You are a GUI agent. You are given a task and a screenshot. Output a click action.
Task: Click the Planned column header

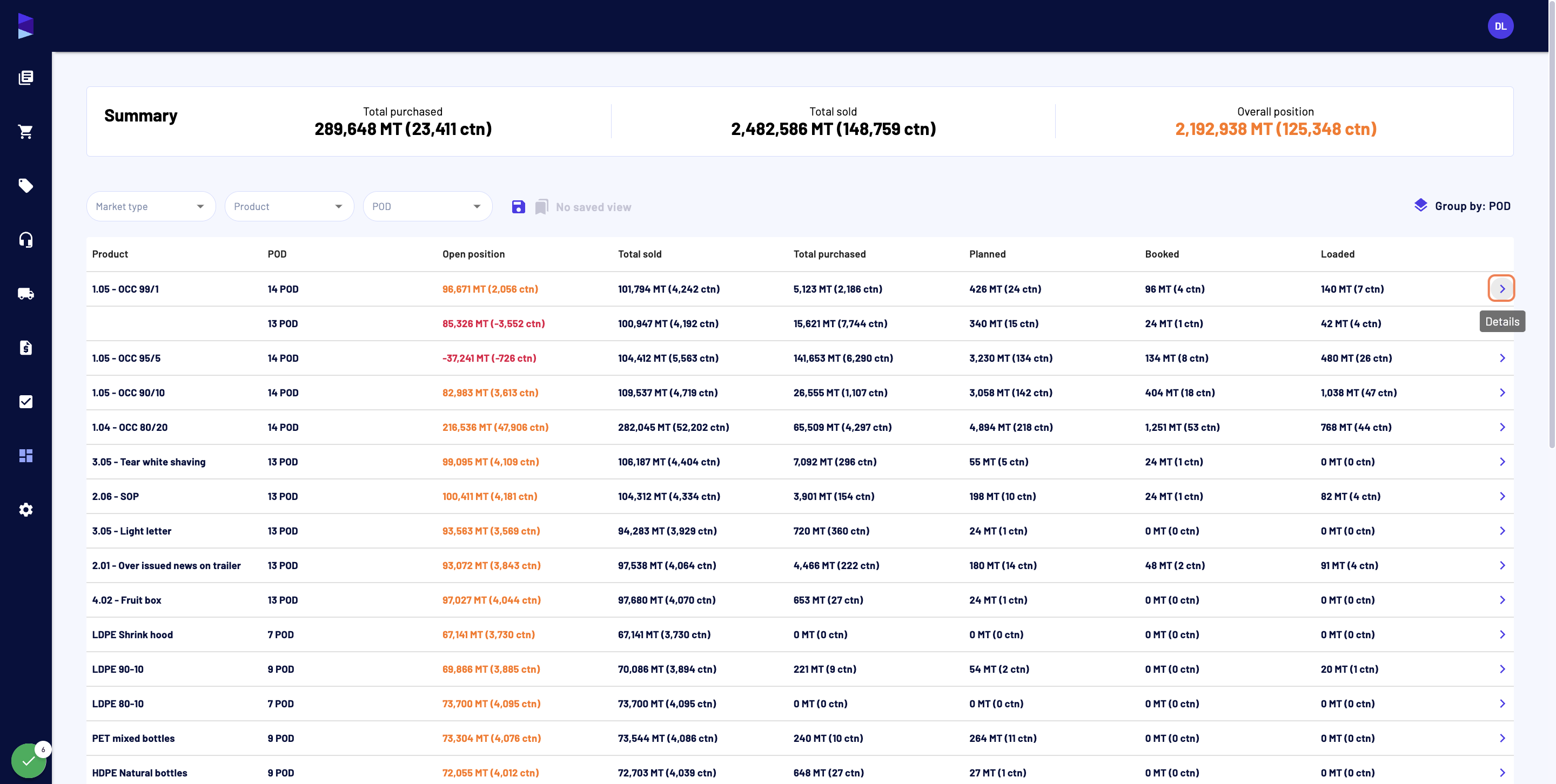point(987,254)
